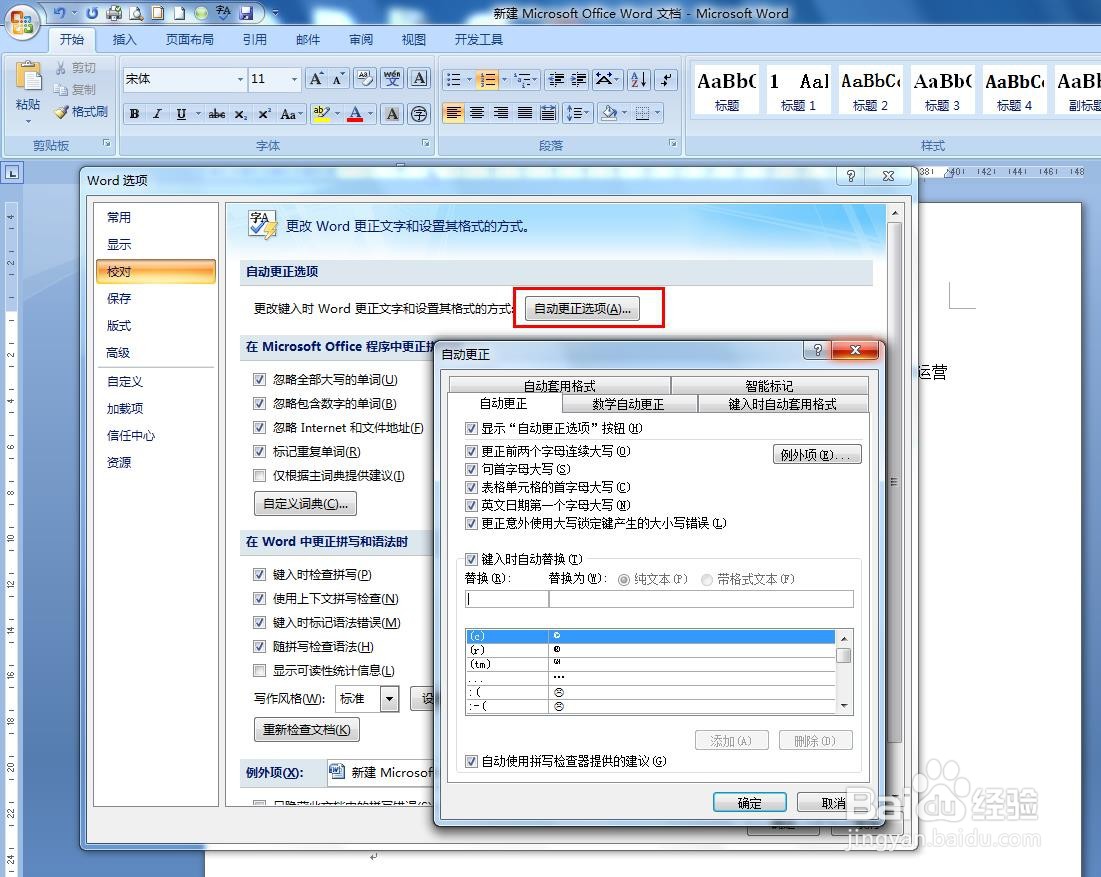
Task: Click the font color red A swatch
Action: point(355,113)
